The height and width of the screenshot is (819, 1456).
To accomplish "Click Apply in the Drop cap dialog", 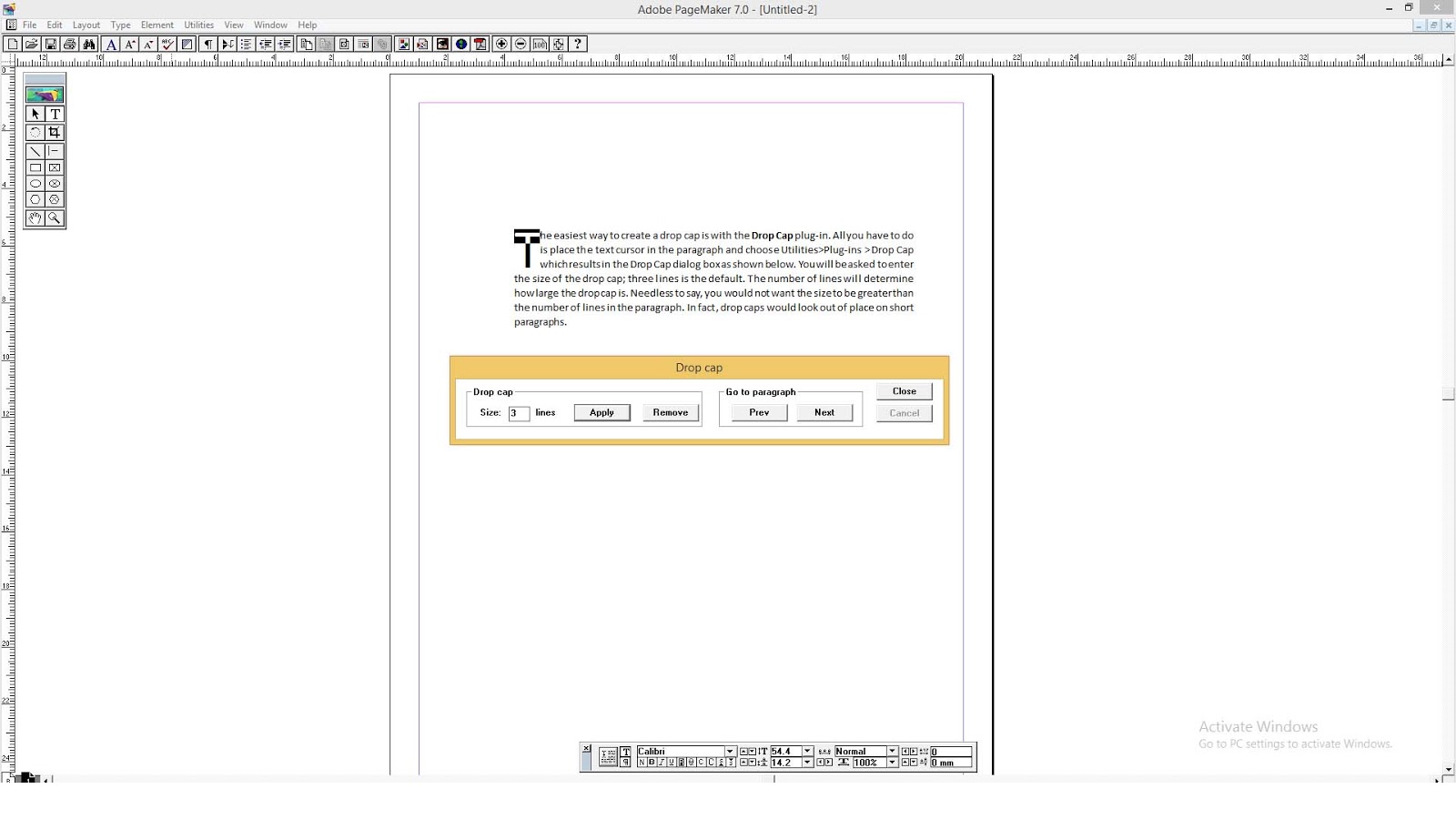I will [x=602, y=412].
